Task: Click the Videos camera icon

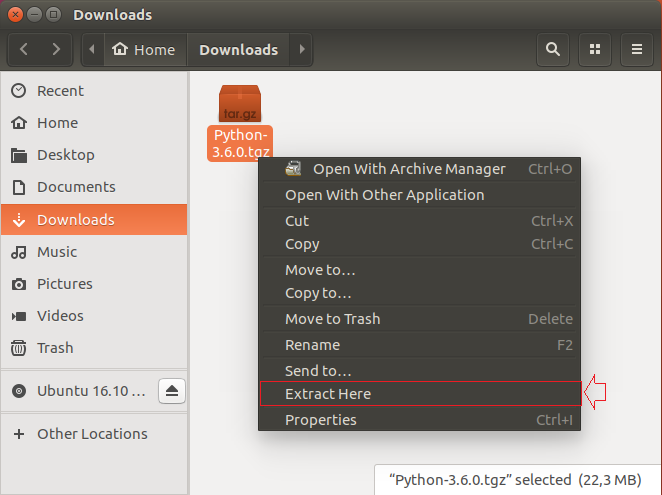Action: coord(19,316)
